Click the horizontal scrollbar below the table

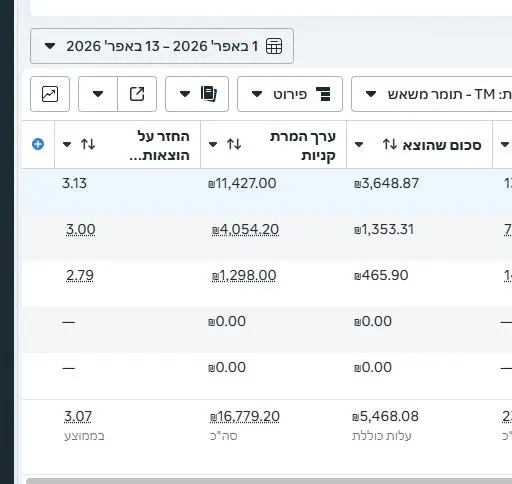269,481
